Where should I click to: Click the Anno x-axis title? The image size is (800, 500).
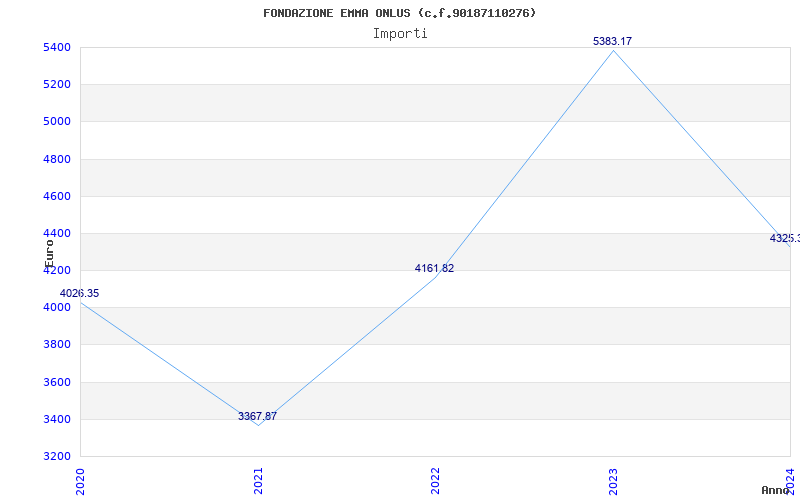coord(775,490)
